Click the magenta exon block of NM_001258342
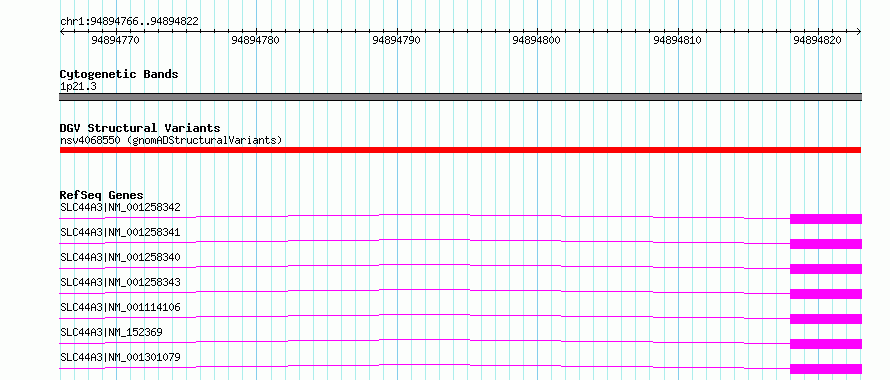The image size is (890, 380). (826, 219)
